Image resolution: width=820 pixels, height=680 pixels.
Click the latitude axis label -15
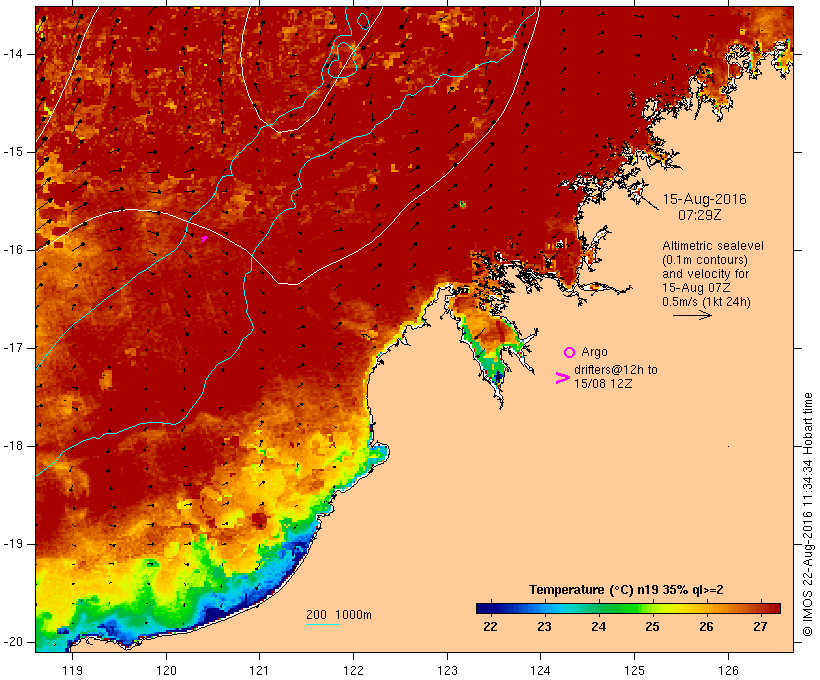coord(13,152)
